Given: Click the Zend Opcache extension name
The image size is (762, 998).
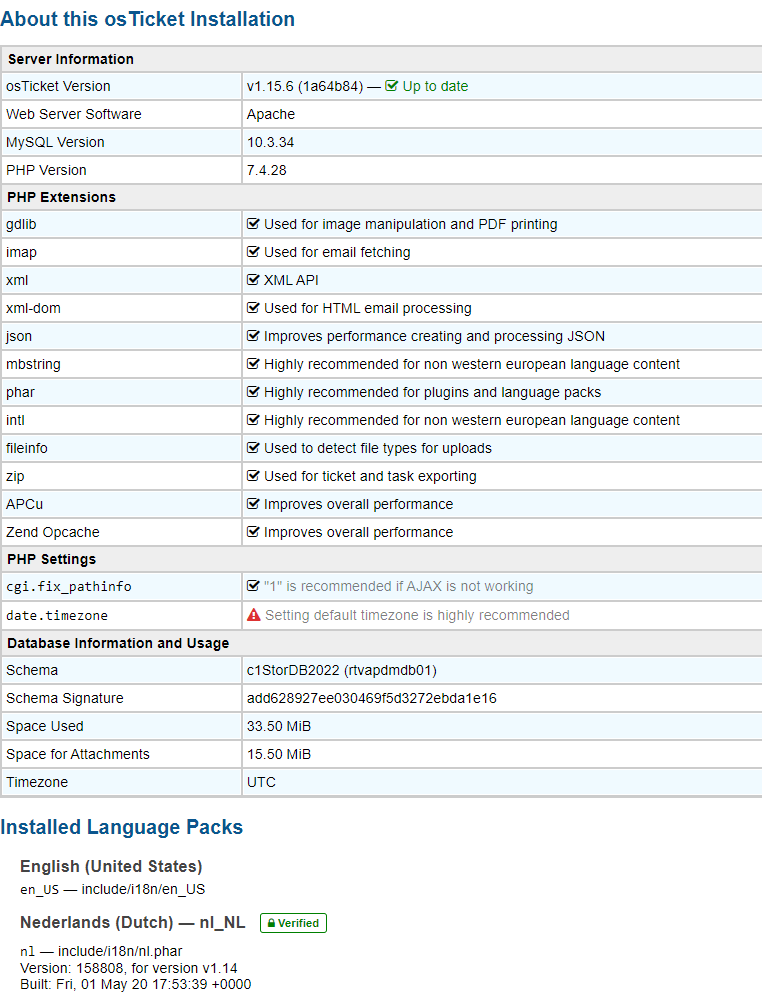Looking at the screenshot, I should pos(53,532).
